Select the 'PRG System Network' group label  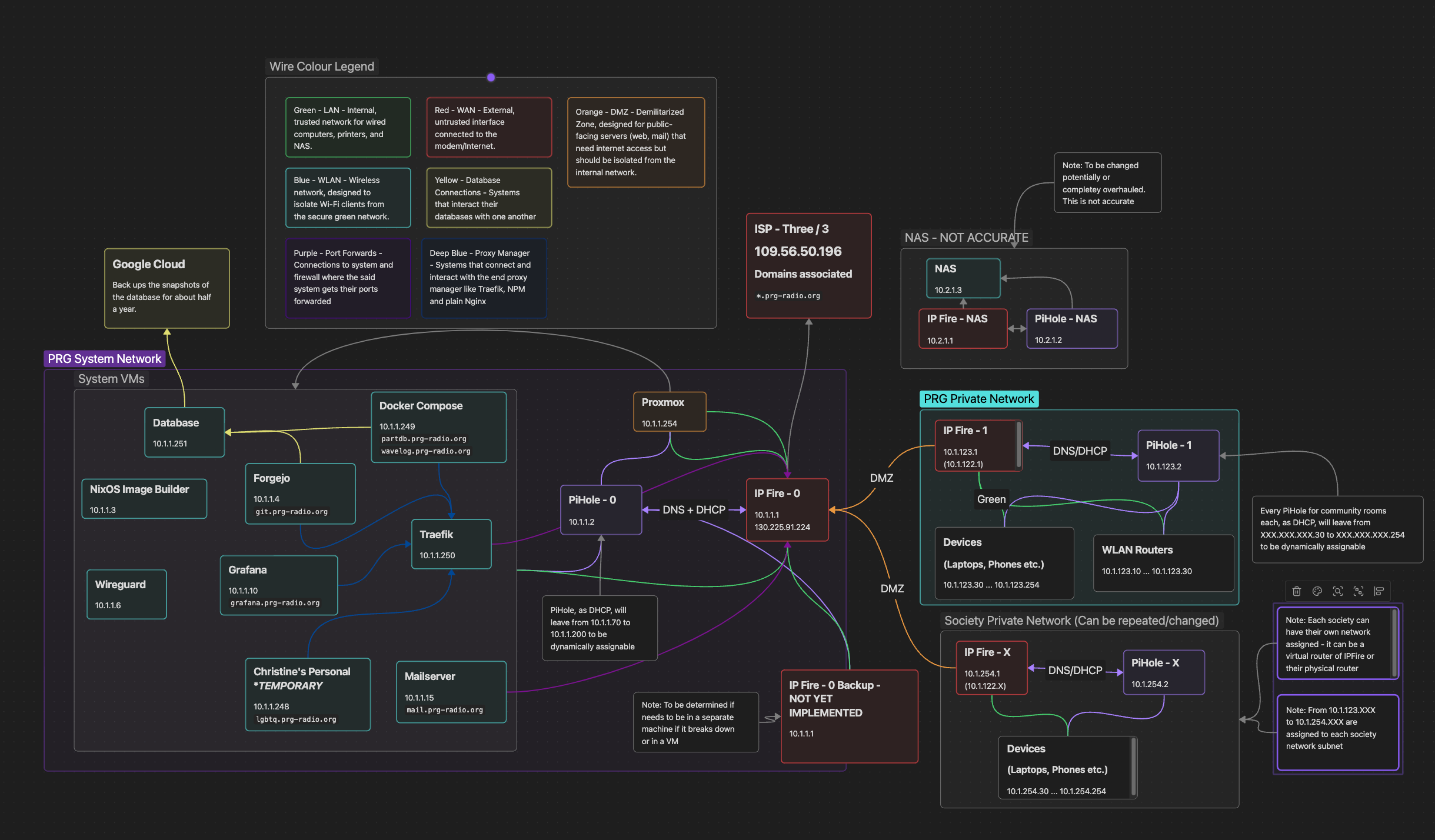click(x=104, y=359)
